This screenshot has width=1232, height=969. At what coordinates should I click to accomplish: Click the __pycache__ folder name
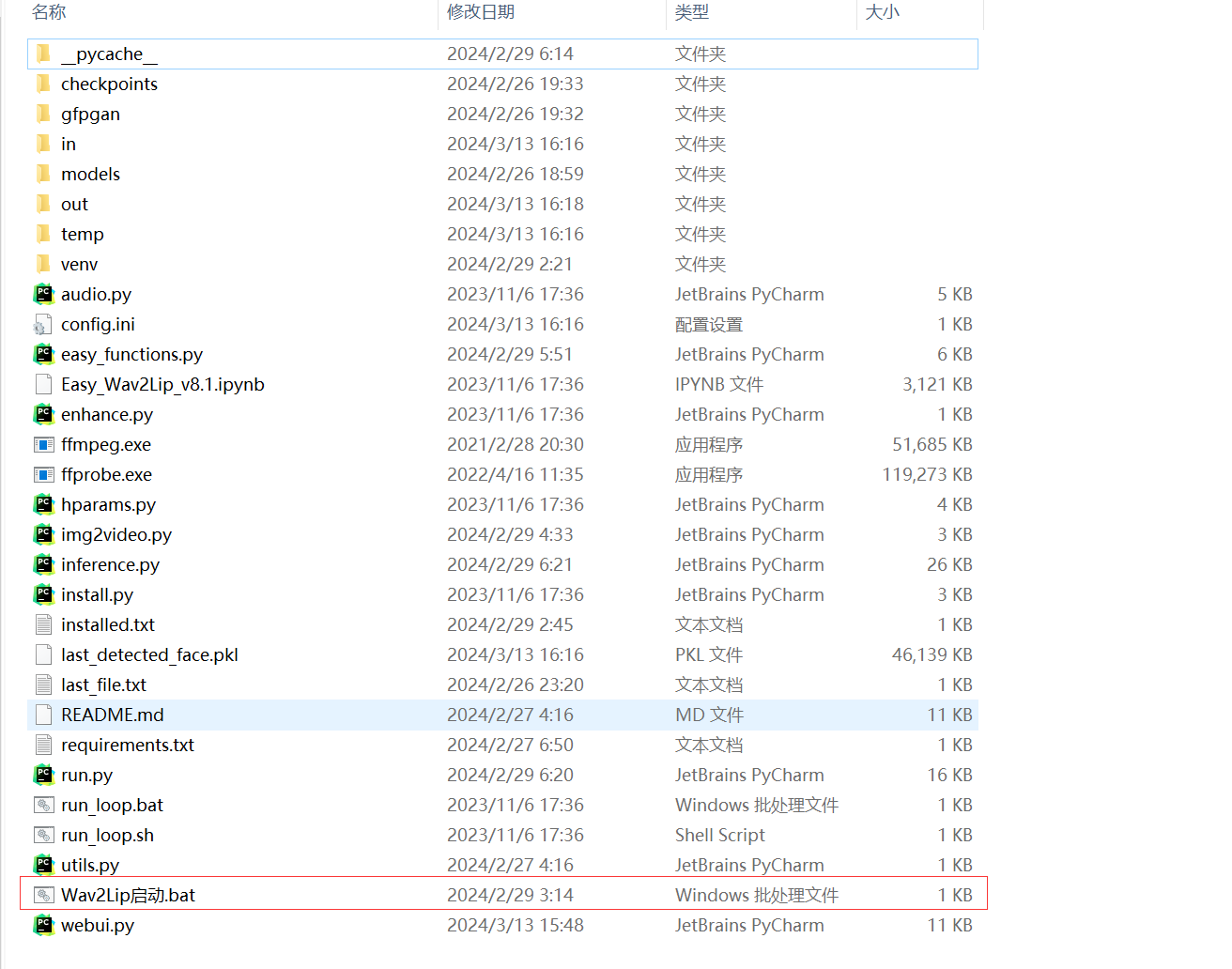(x=110, y=54)
